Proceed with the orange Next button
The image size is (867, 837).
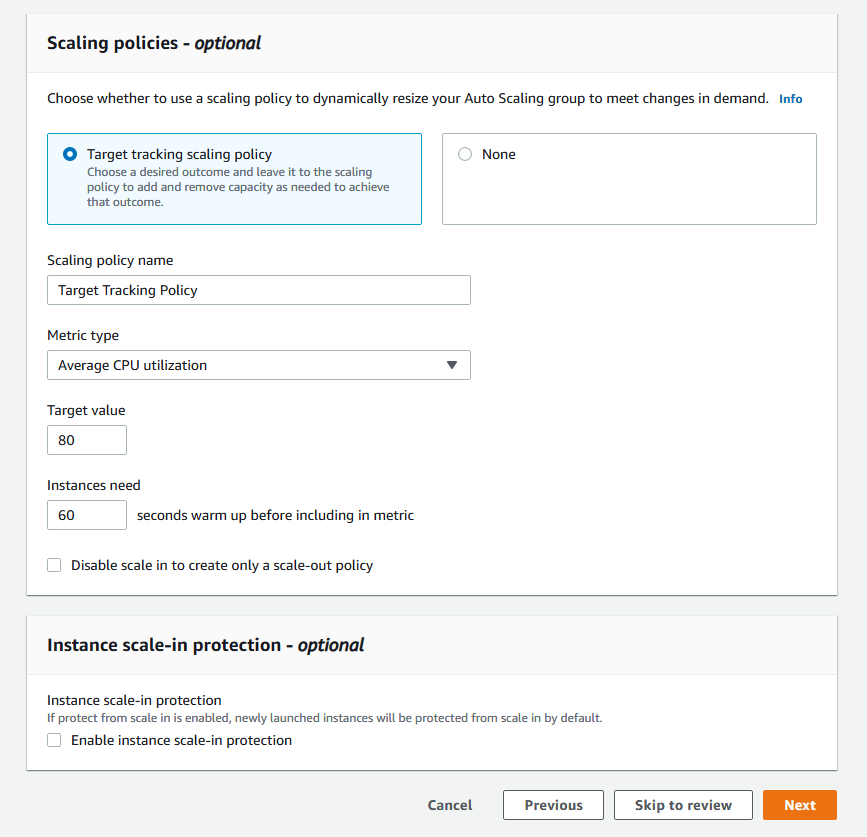pyautogui.click(x=799, y=805)
